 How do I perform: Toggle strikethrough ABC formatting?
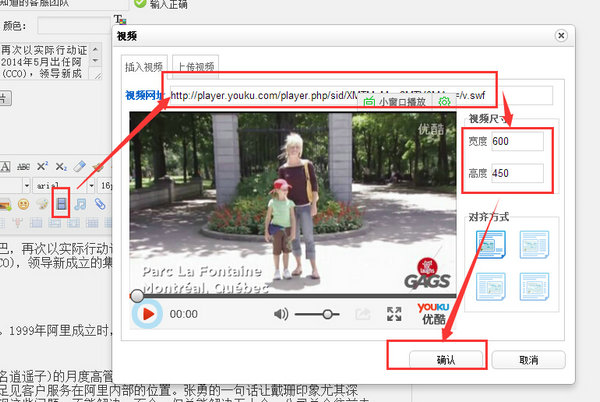point(23,167)
